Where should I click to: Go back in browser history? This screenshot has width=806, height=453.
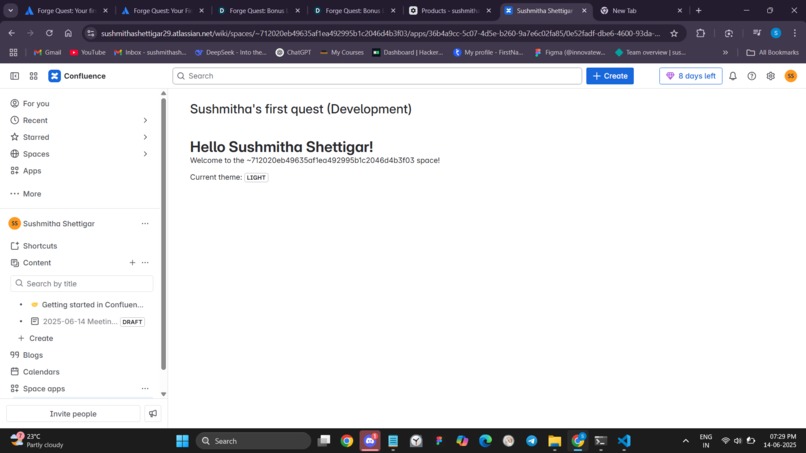(11, 33)
